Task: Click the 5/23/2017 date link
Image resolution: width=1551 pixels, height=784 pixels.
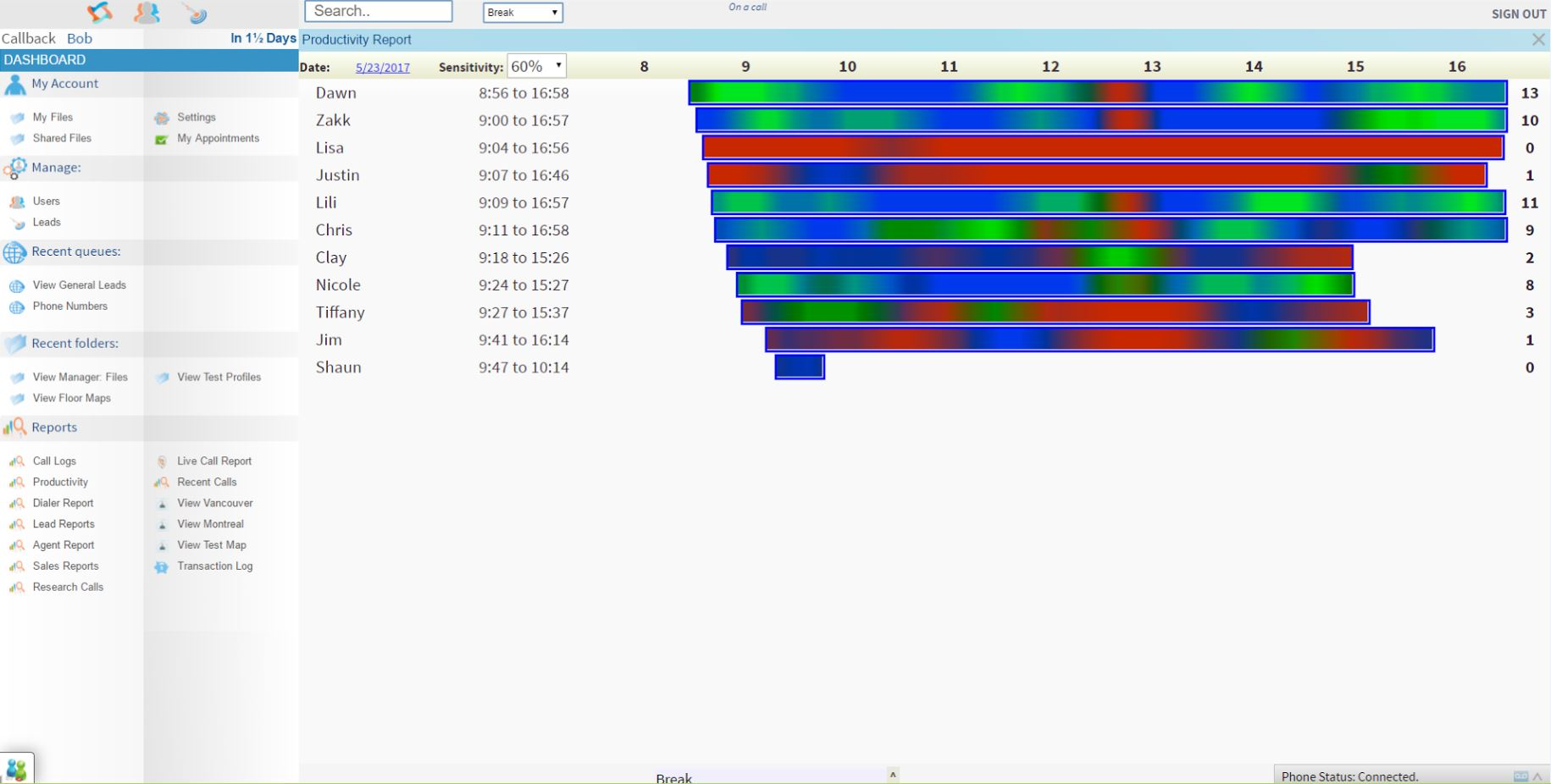Action: [x=383, y=68]
